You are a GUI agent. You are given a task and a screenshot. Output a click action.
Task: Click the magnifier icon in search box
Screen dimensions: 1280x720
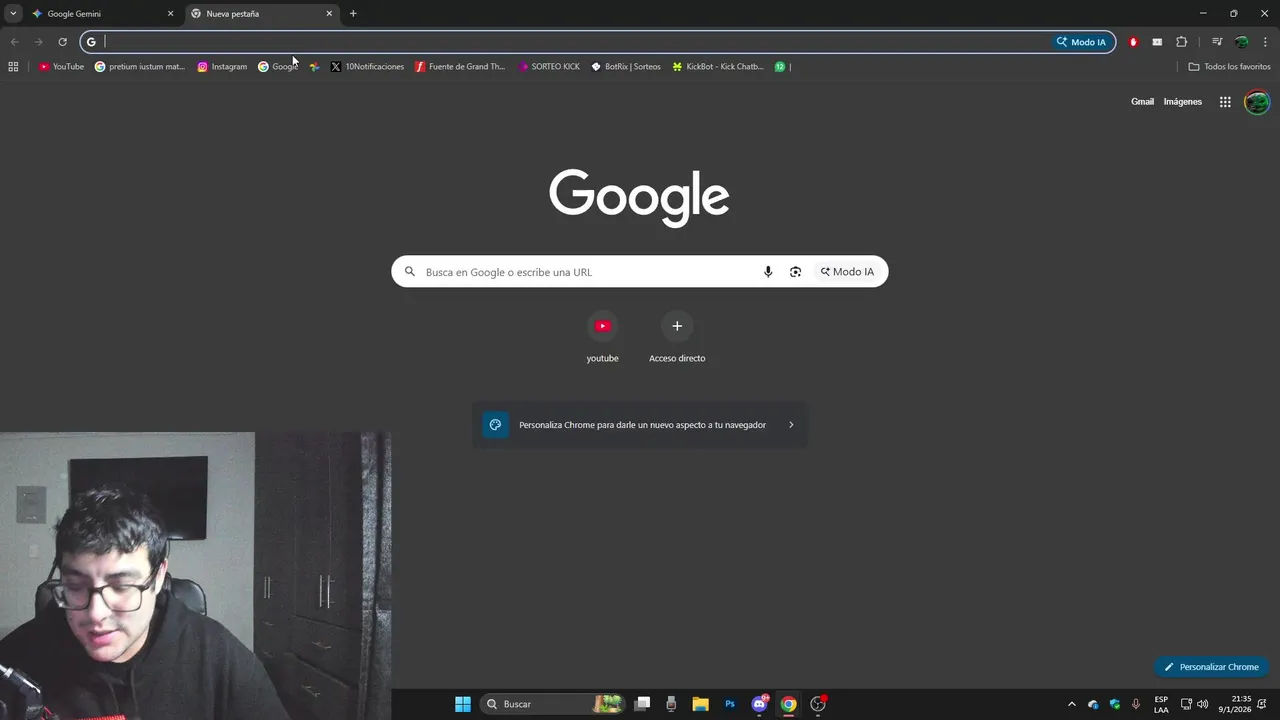(x=410, y=272)
